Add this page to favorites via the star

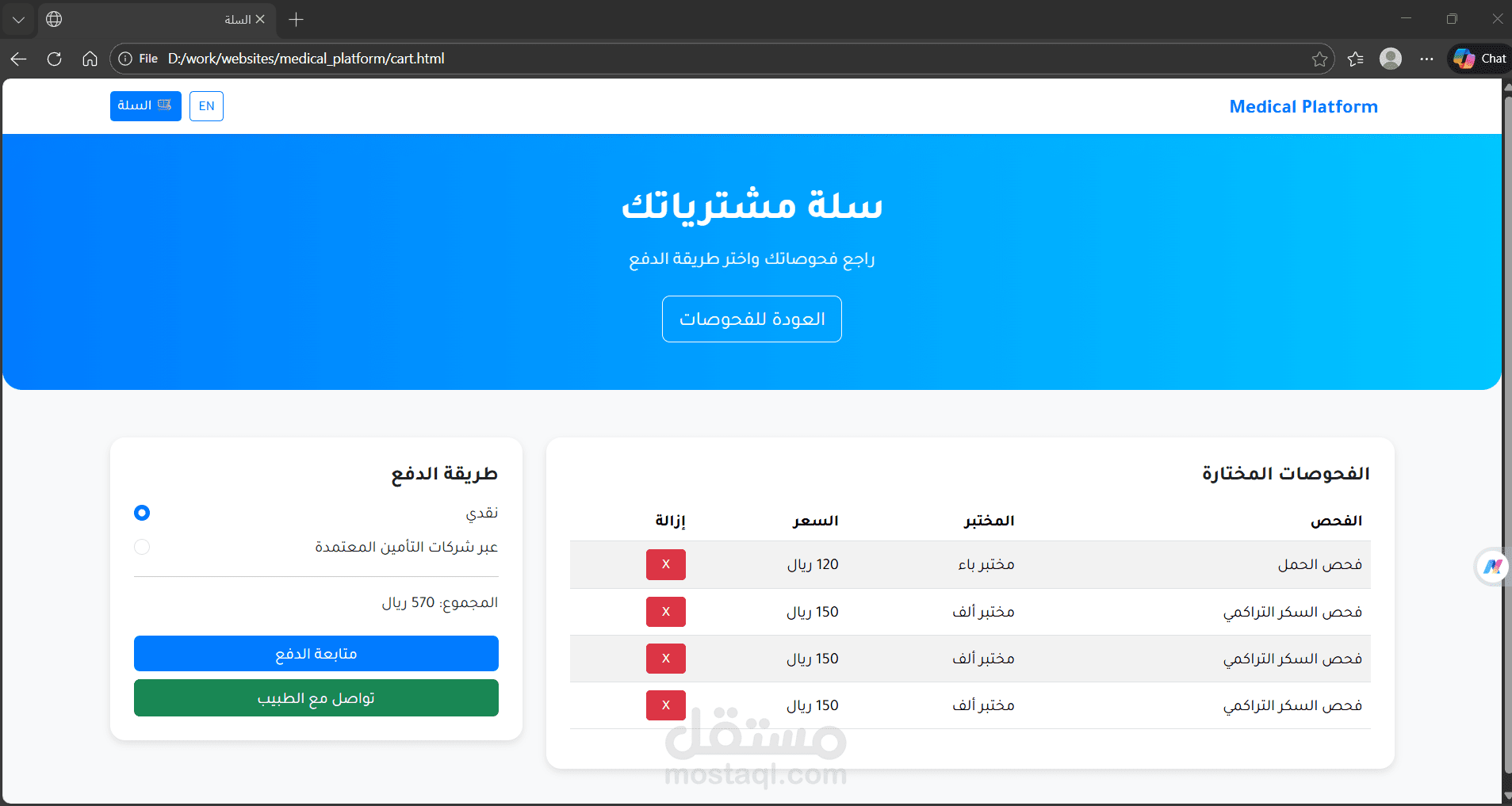(x=1319, y=59)
